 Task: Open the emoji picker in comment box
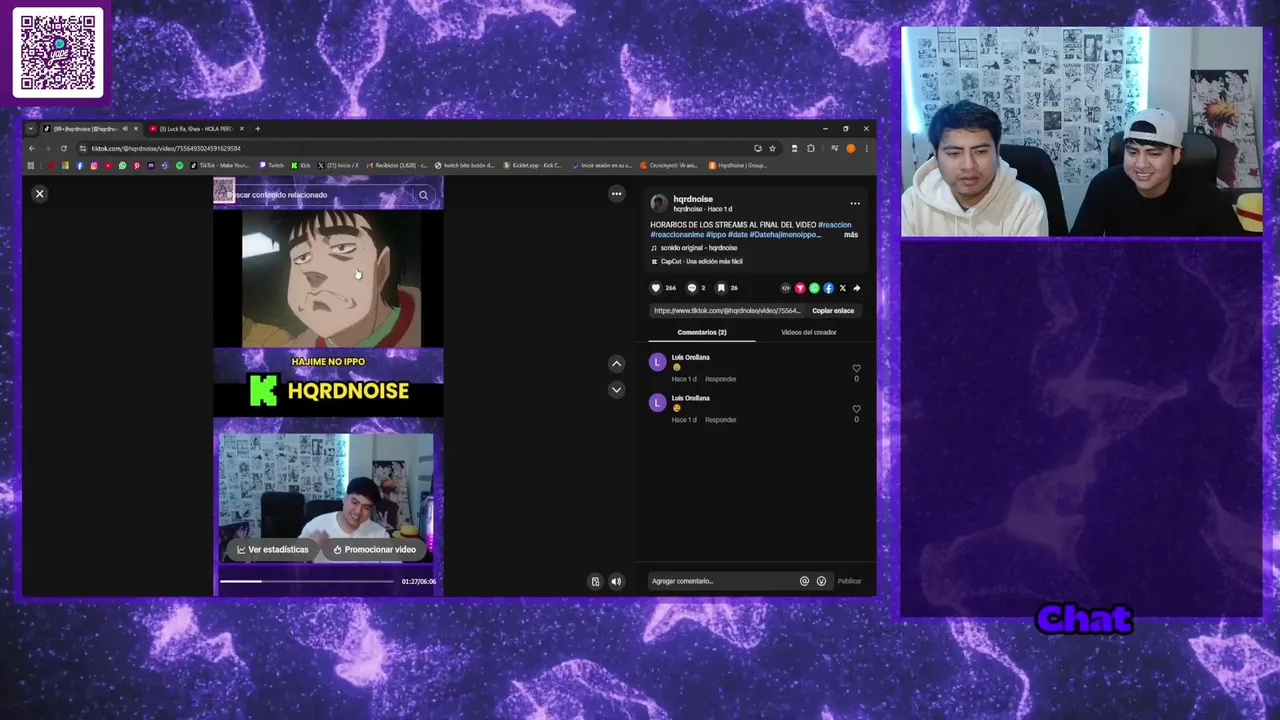[x=821, y=581]
